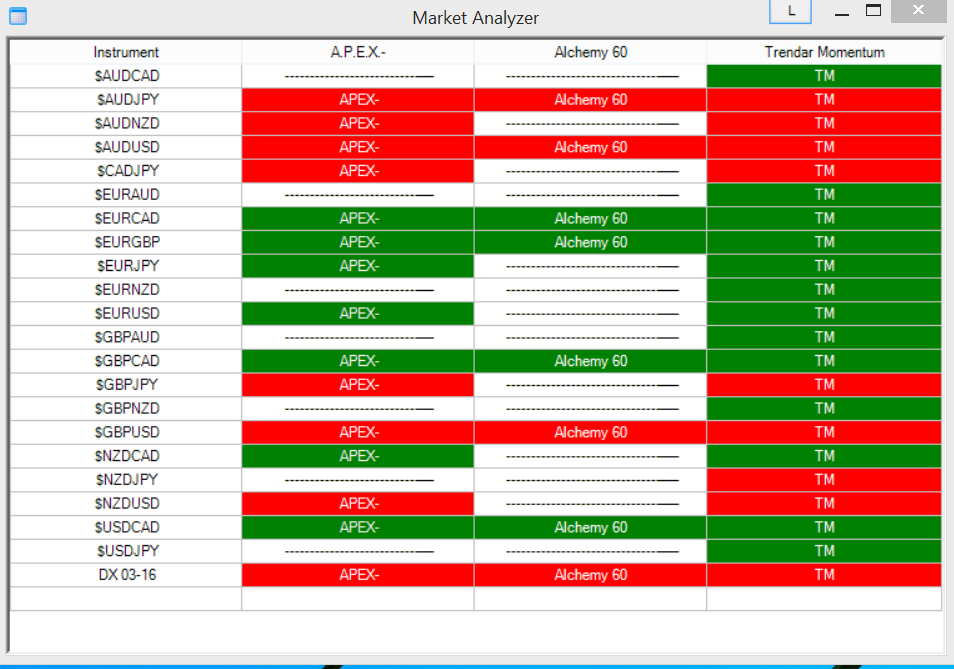Image resolution: width=954 pixels, height=669 pixels.
Task: Select the $AUDCAD instrument row
Action: 126,76
